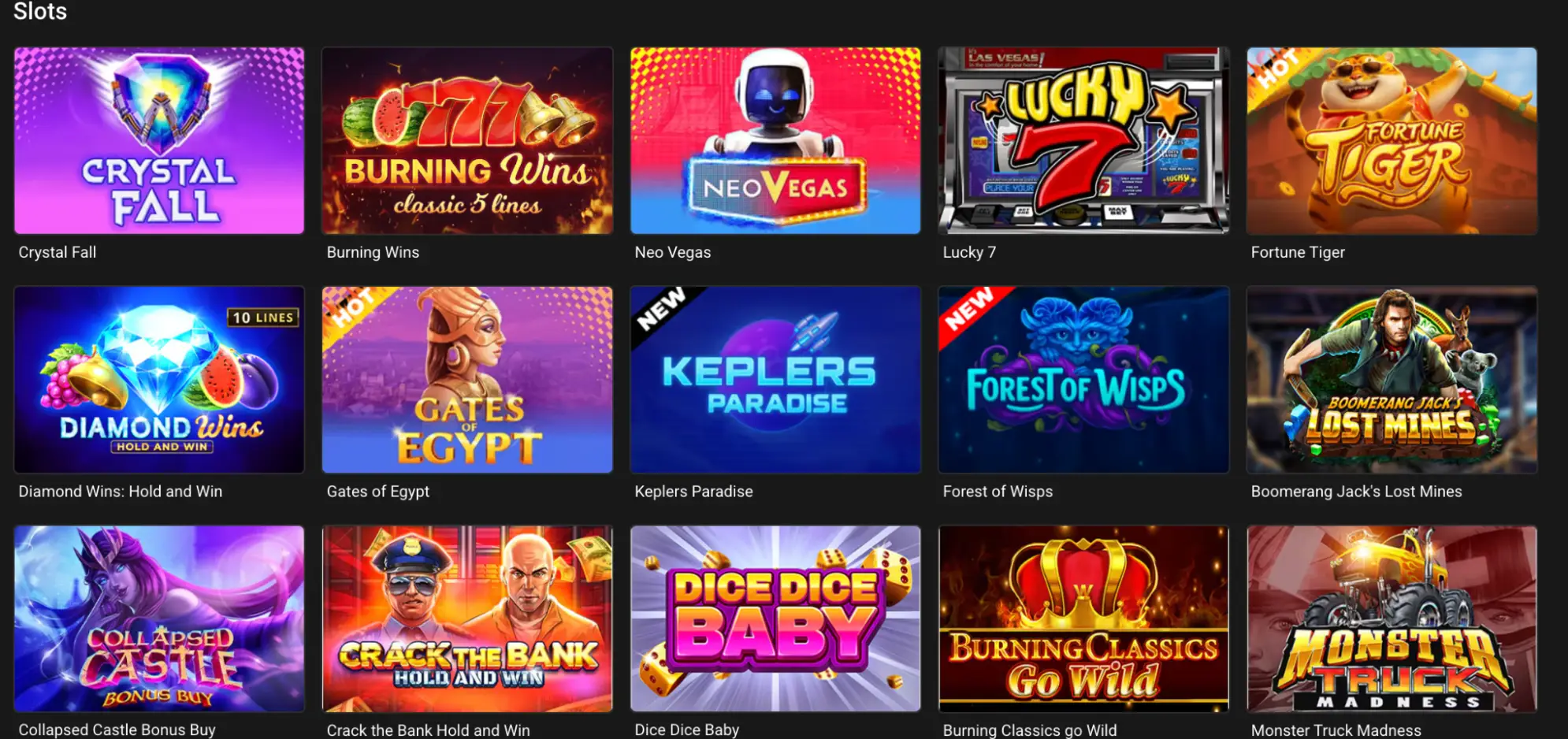The width and height of the screenshot is (1568, 739).
Task: Open Boomerang Jack's Lost Mines thumbnail
Action: point(1392,380)
